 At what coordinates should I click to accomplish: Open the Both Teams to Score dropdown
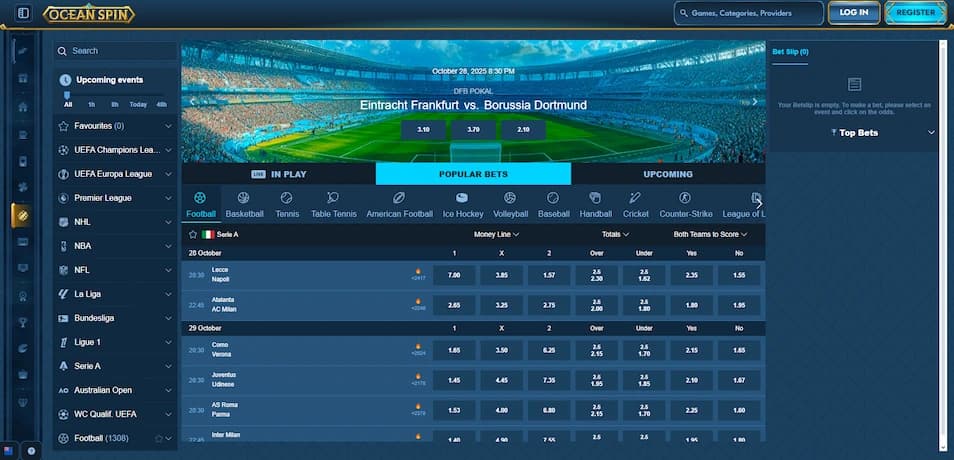[710, 234]
